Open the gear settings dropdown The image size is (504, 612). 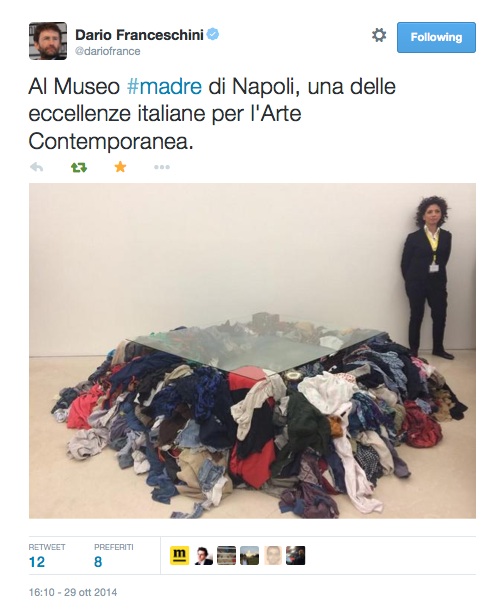pos(379,35)
